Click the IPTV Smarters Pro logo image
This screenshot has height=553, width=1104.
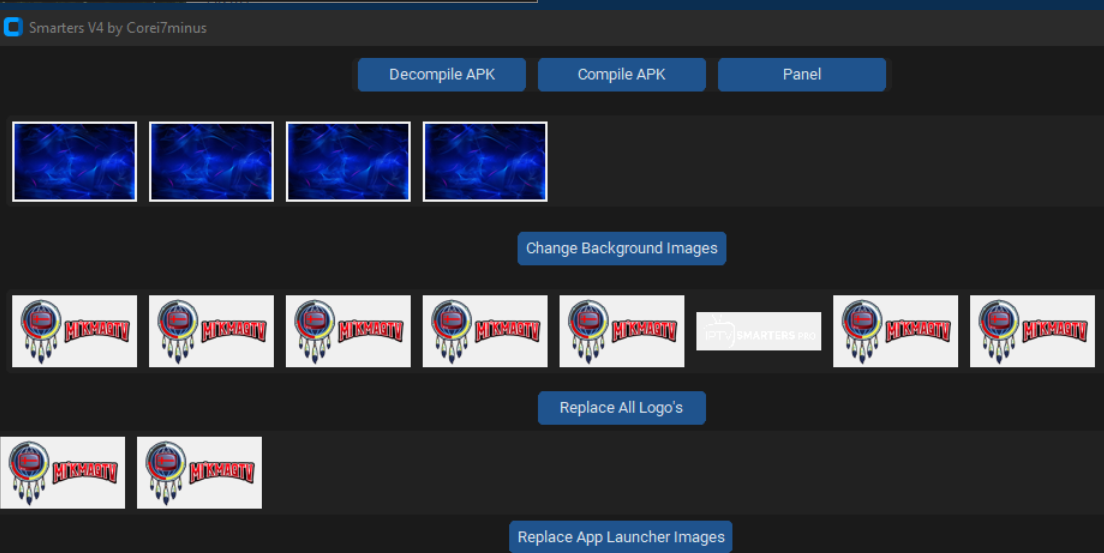pos(758,331)
